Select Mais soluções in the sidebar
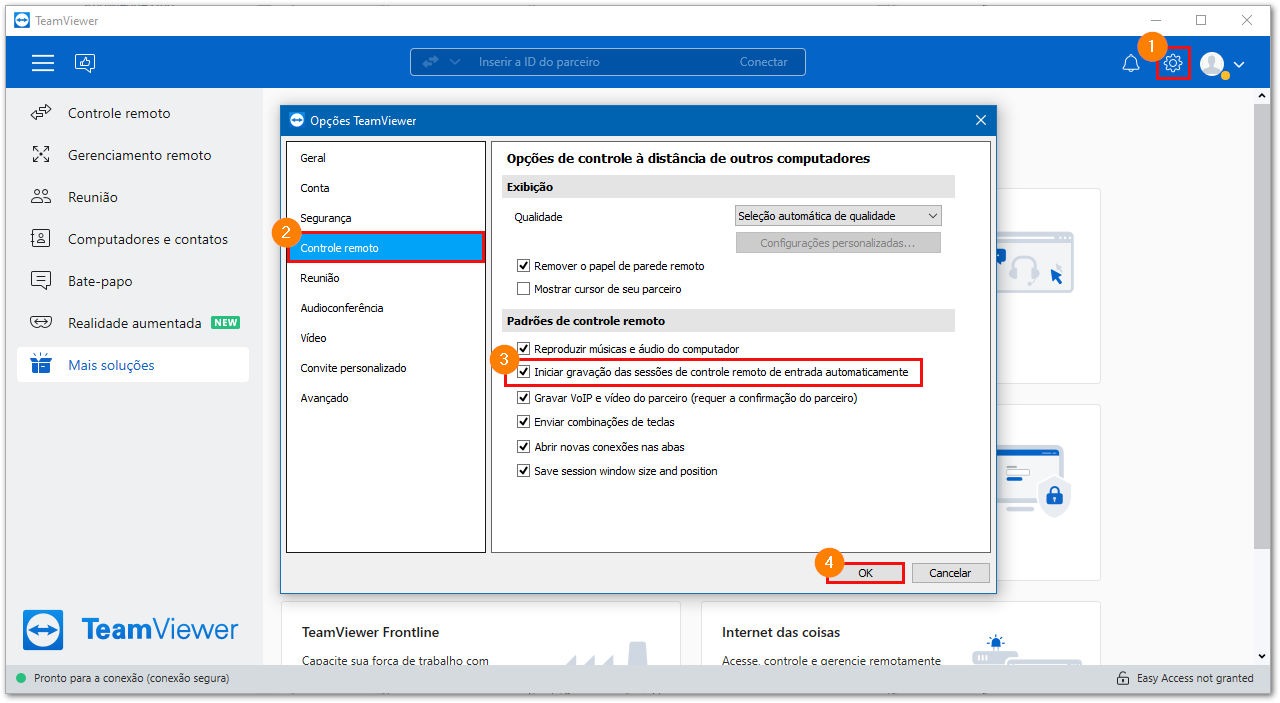Viewport: 1280px width, 703px height. click(x=133, y=365)
